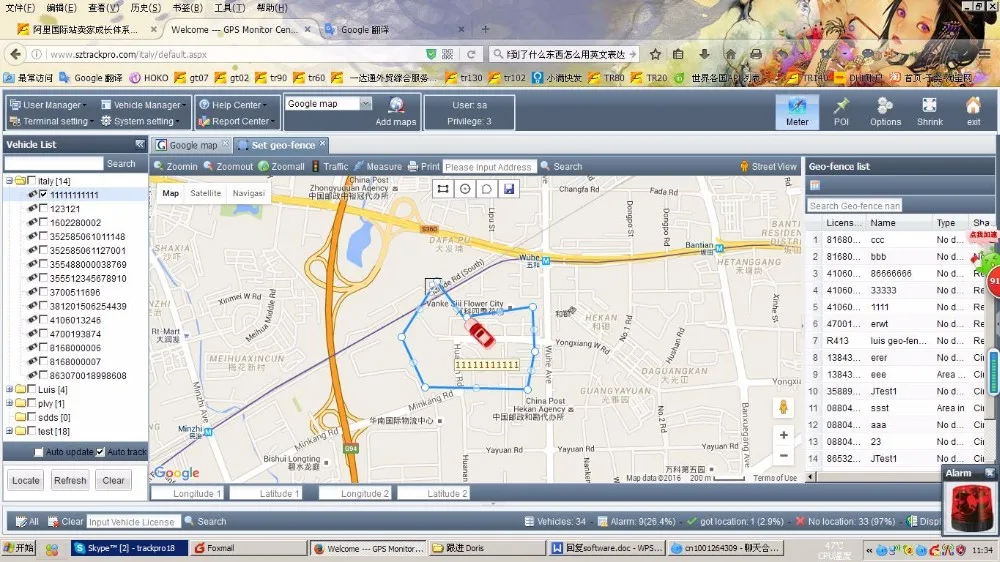Viewport: 1000px width, 562px height.
Task: Open Street View
Action: click(x=768, y=166)
